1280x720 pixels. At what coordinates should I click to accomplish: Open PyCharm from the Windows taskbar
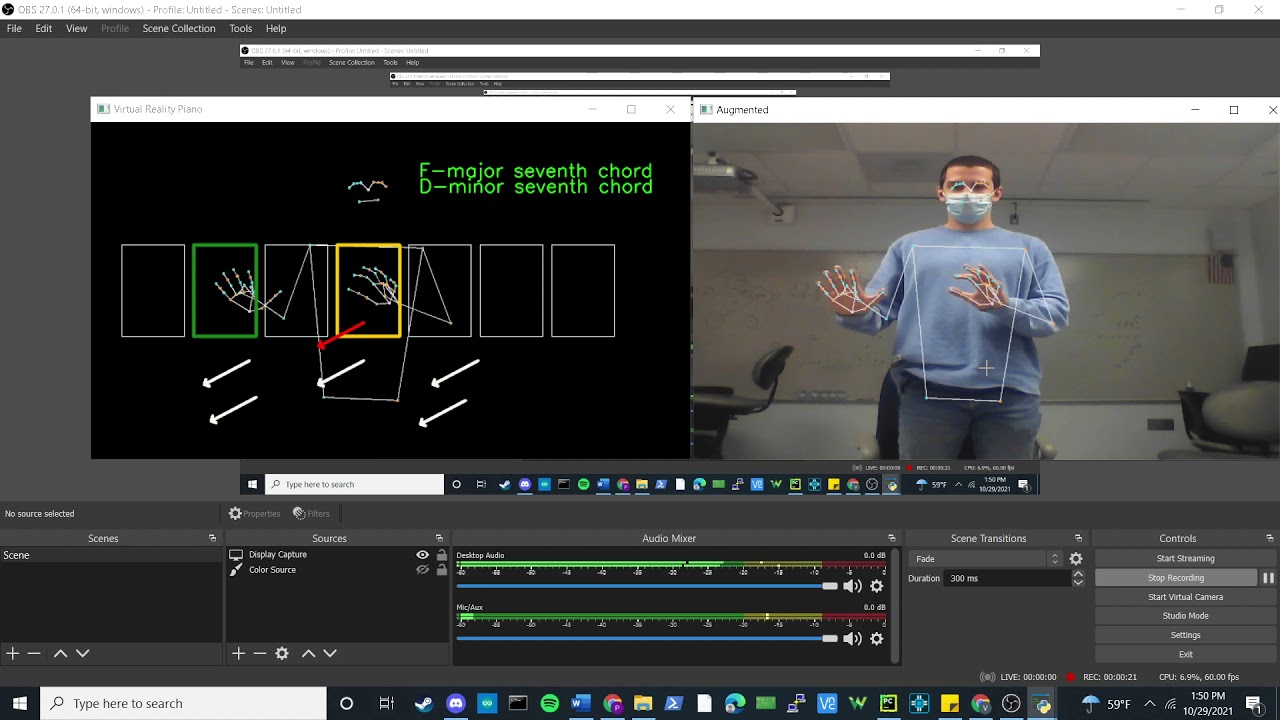(888, 703)
